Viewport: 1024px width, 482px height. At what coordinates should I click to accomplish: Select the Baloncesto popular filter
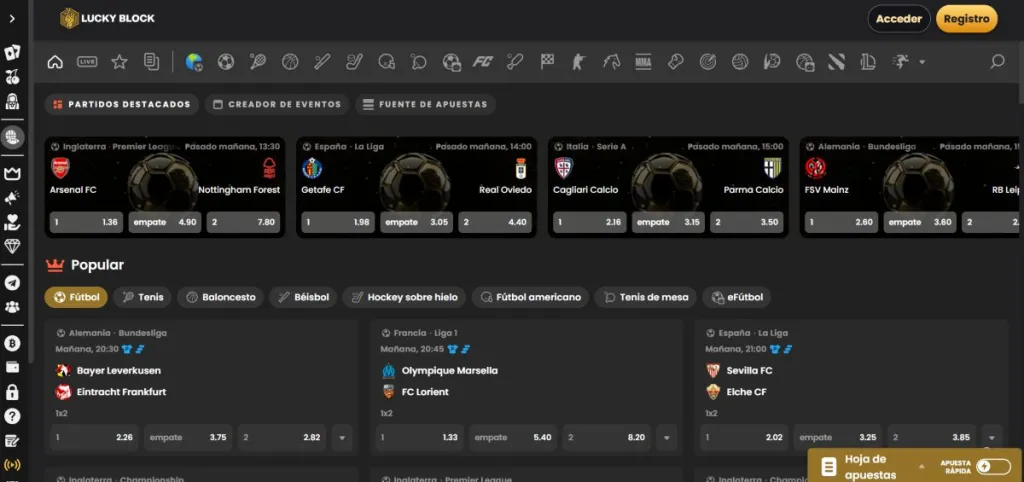[221, 297]
